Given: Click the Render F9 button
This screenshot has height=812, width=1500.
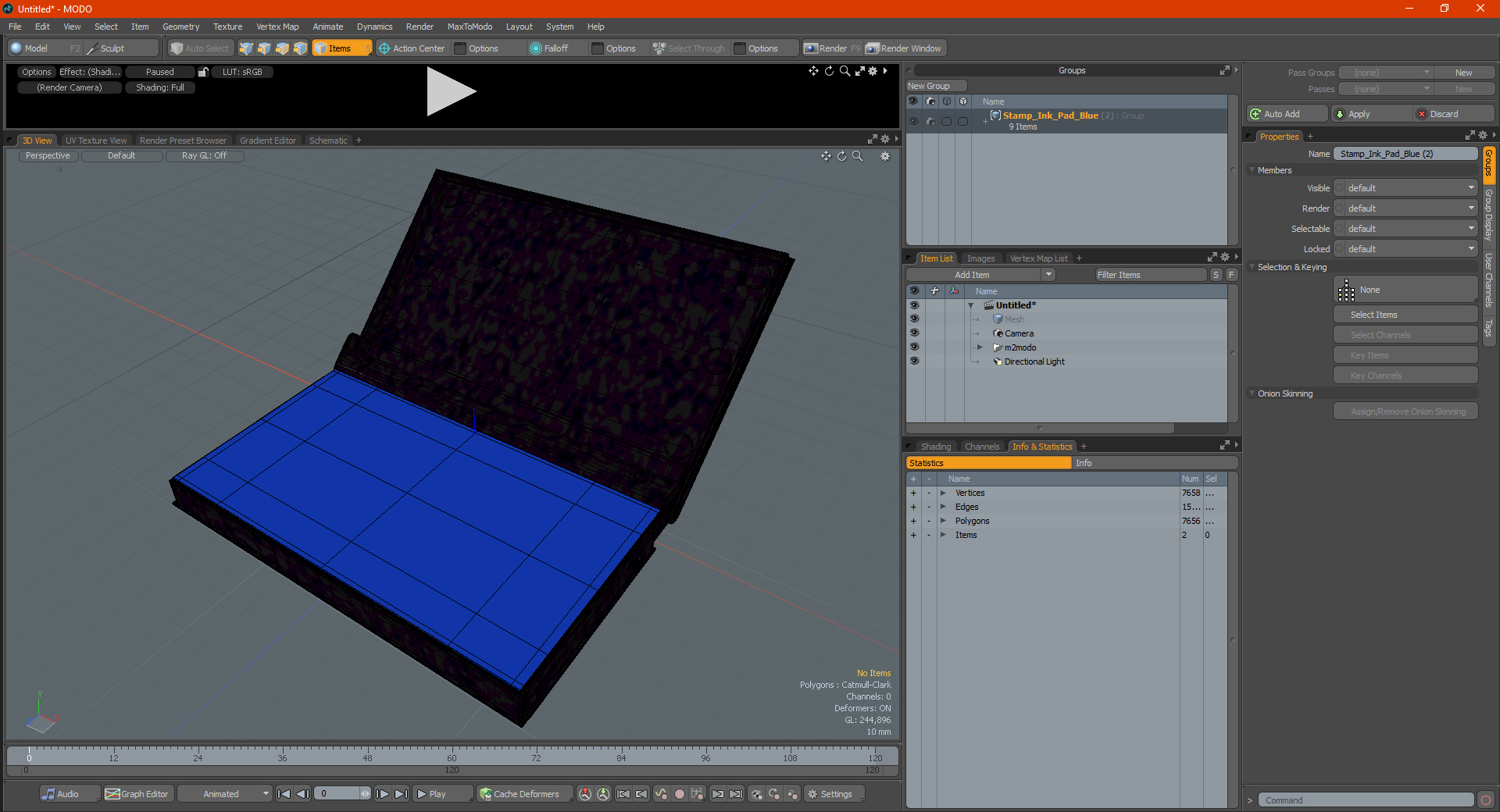Looking at the screenshot, I should coord(832,48).
